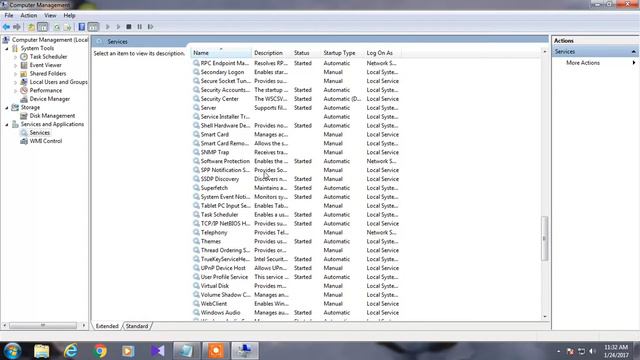
Task: Click the Back arrow toolbar icon
Action: [x=6, y=27]
